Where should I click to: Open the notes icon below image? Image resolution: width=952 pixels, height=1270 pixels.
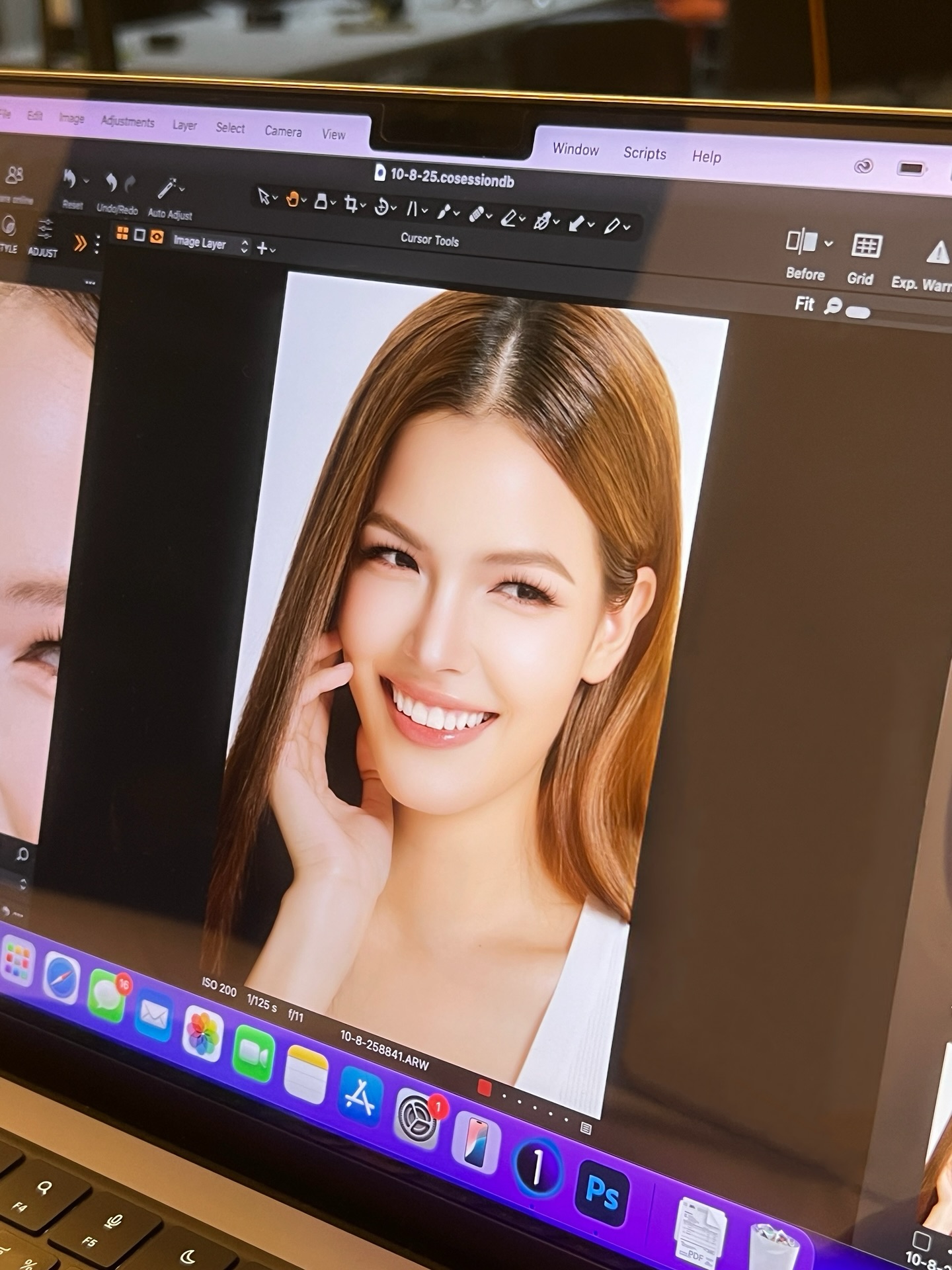click(585, 1128)
